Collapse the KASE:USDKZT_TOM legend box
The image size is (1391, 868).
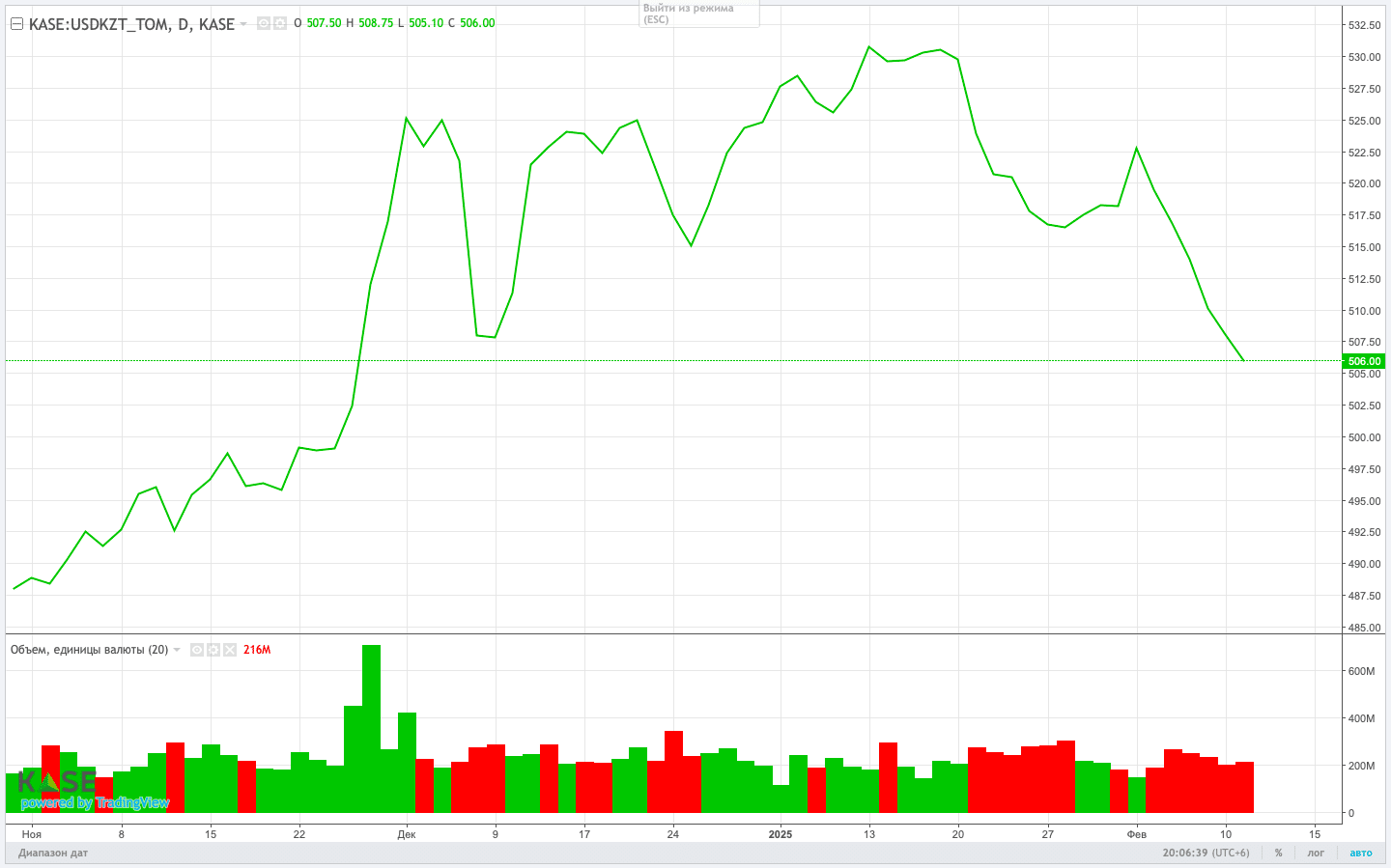click(x=16, y=23)
